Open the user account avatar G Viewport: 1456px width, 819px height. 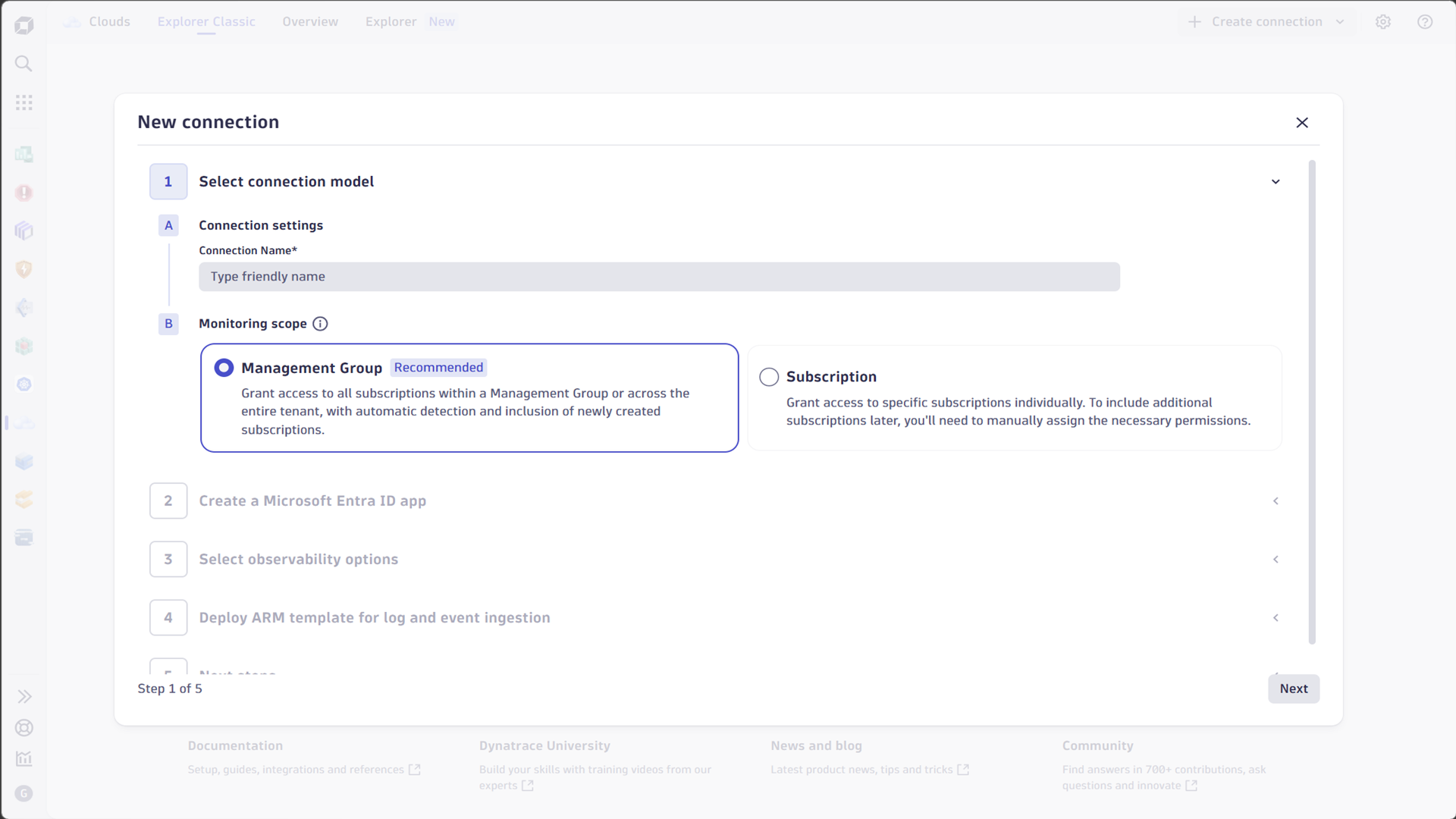(x=24, y=793)
